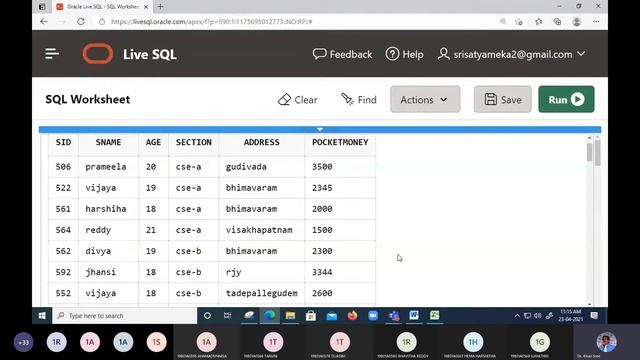Click the results pane vertical scrollbar thumb
640x360 pixels.
click(x=589, y=153)
